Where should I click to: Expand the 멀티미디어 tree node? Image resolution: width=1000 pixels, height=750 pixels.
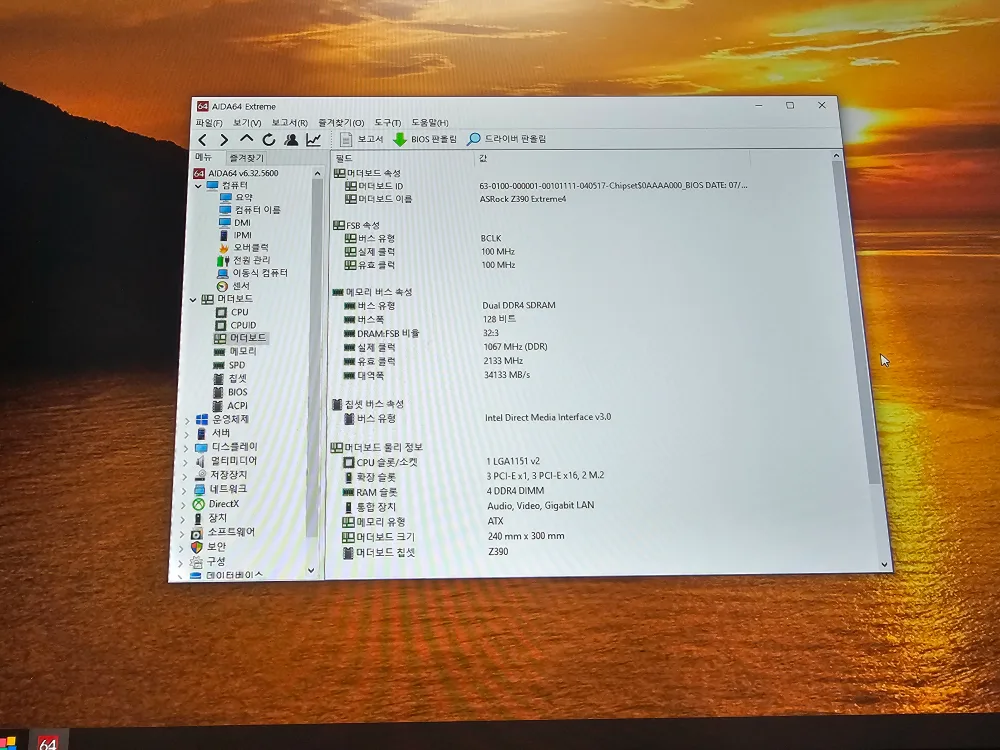click(185, 462)
